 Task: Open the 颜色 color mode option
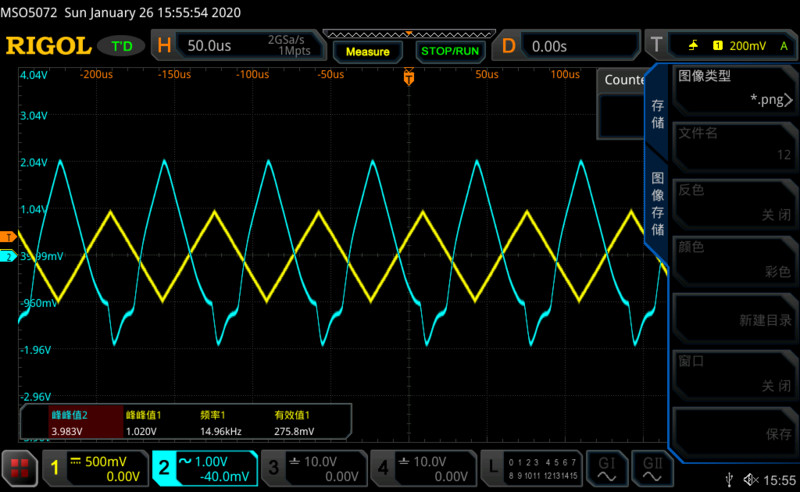[x=734, y=259]
